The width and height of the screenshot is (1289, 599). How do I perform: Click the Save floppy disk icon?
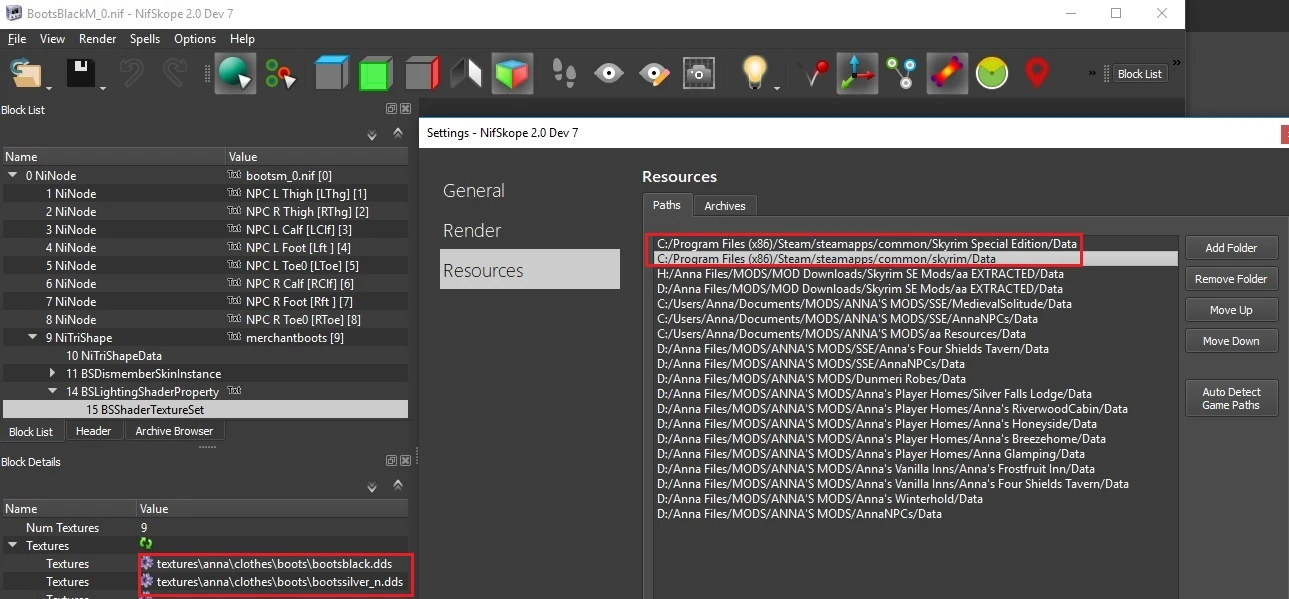(x=81, y=74)
